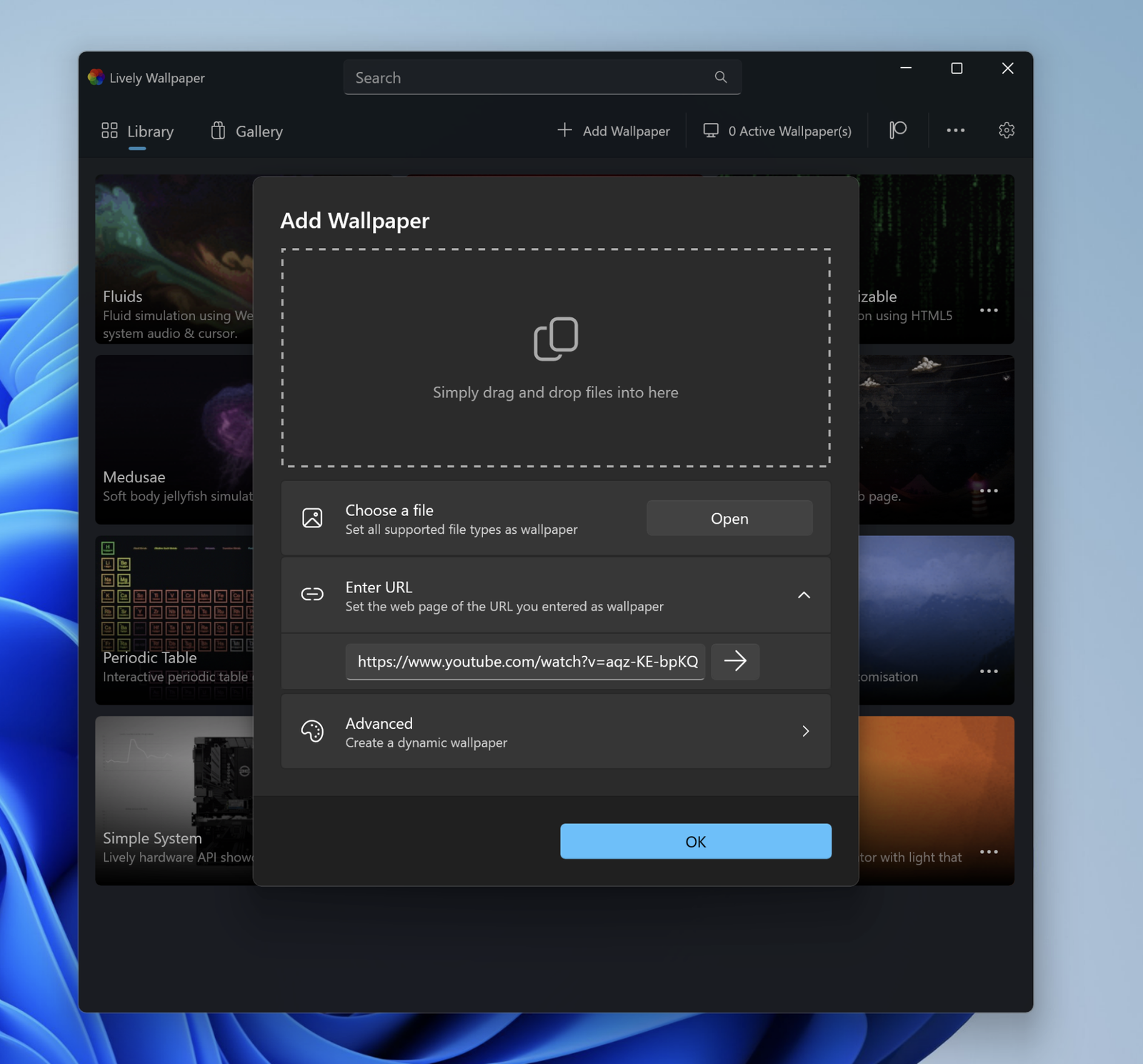Open options ellipsis on 'b page.' card

pyautogui.click(x=989, y=491)
